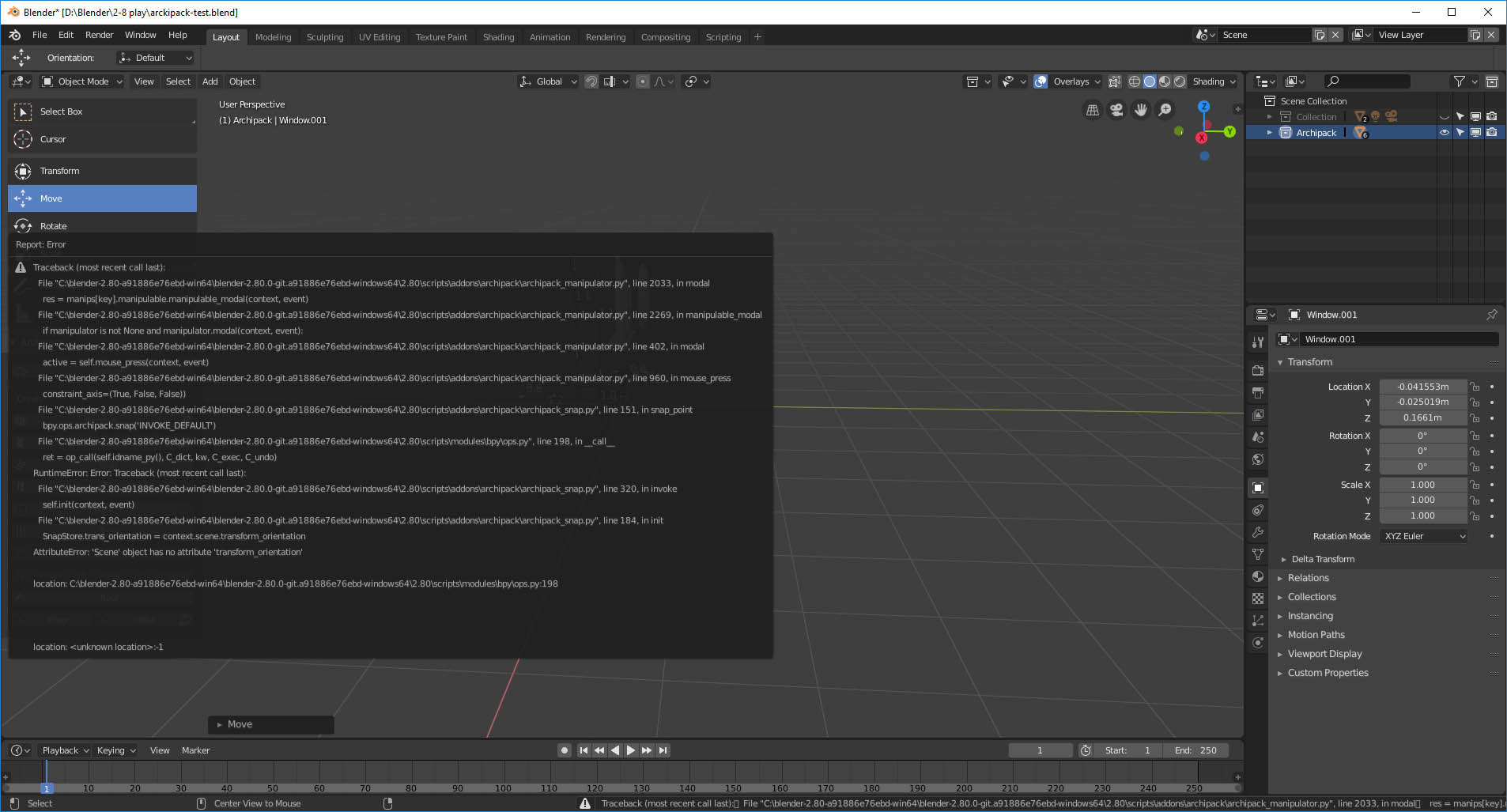
Task: Jump to end of frame range playback control
Action: click(x=664, y=750)
